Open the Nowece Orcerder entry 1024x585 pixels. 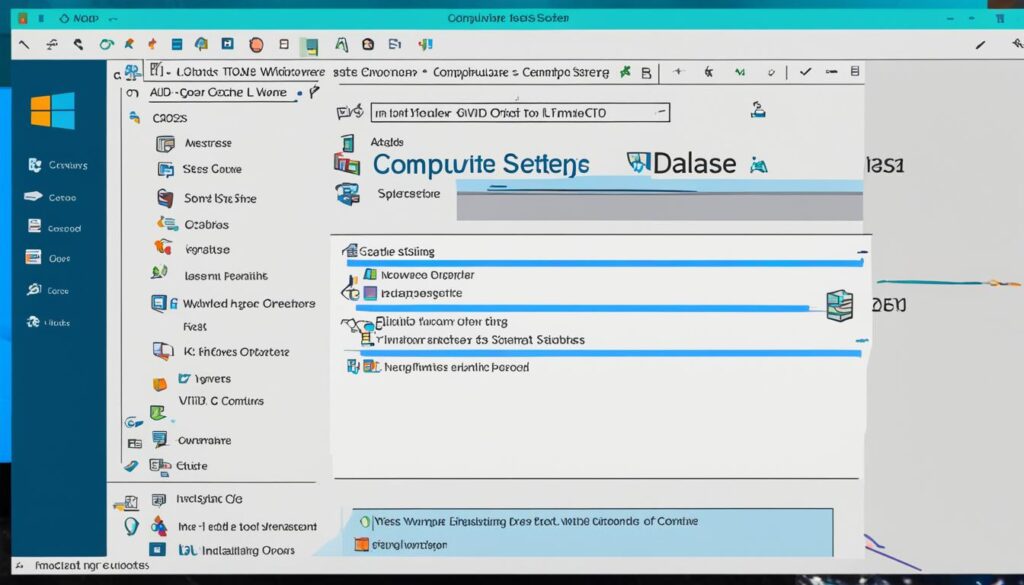coord(428,274)
